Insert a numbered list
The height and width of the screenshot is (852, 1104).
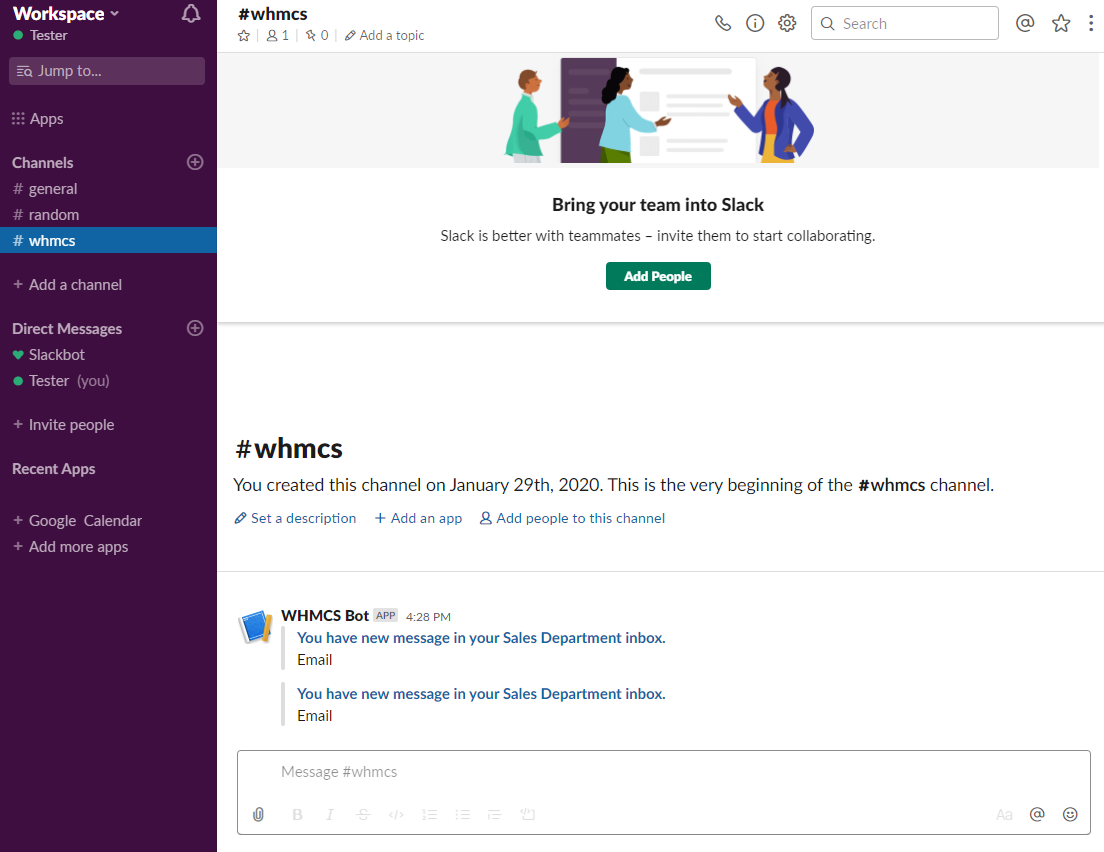click(x=429, y=814)
